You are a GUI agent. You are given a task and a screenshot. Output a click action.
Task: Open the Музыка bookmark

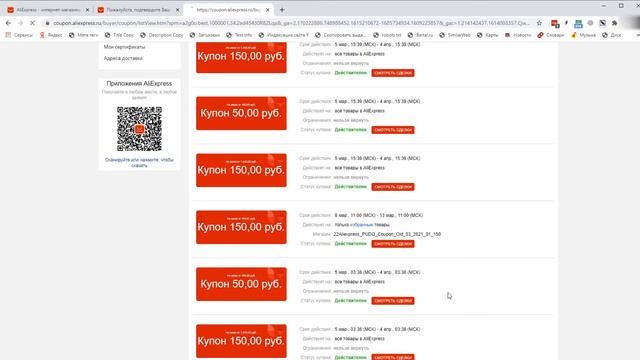pyautogui.click(x=583, y=35)
